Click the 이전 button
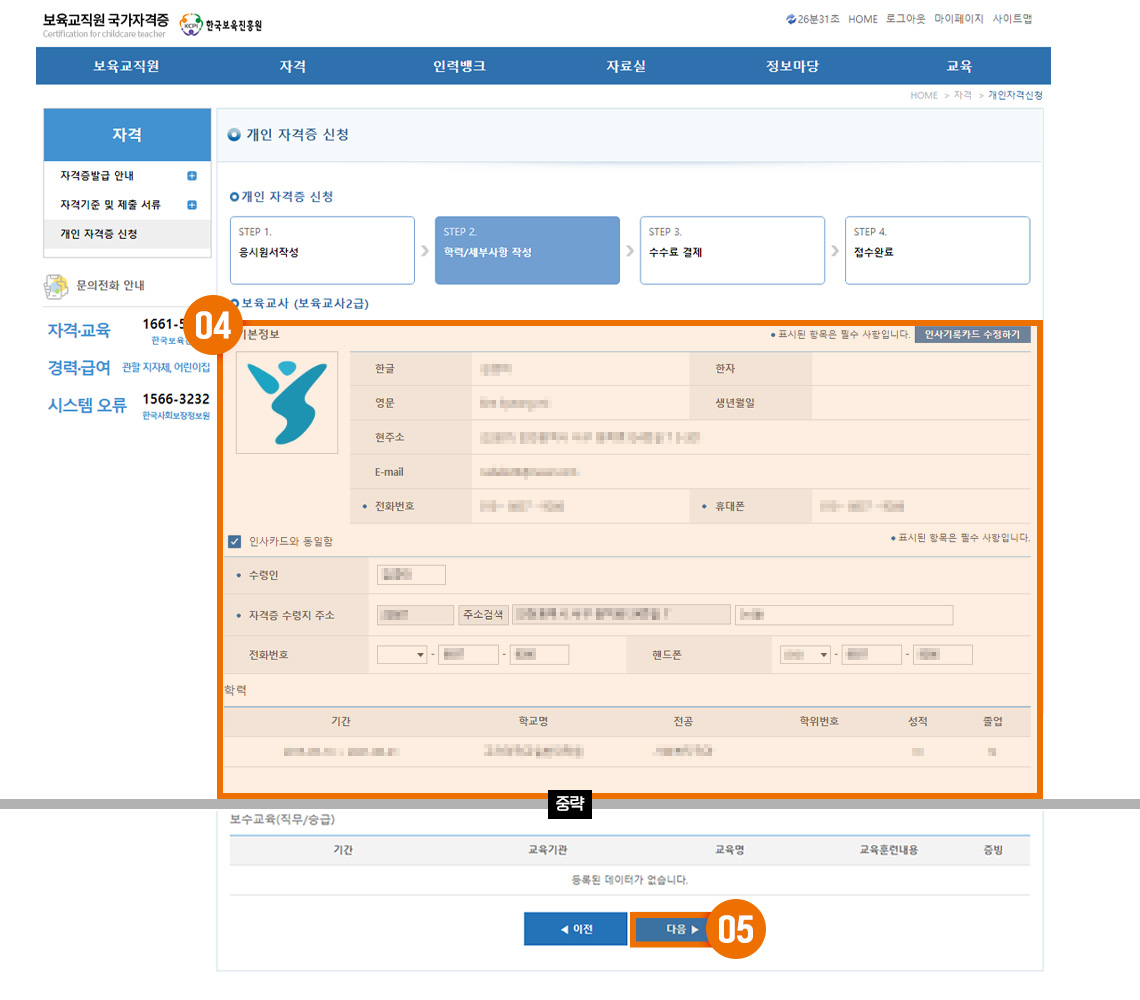Image resolution: width=1140 pixels, height=1000 pixels. pos(576,929)
